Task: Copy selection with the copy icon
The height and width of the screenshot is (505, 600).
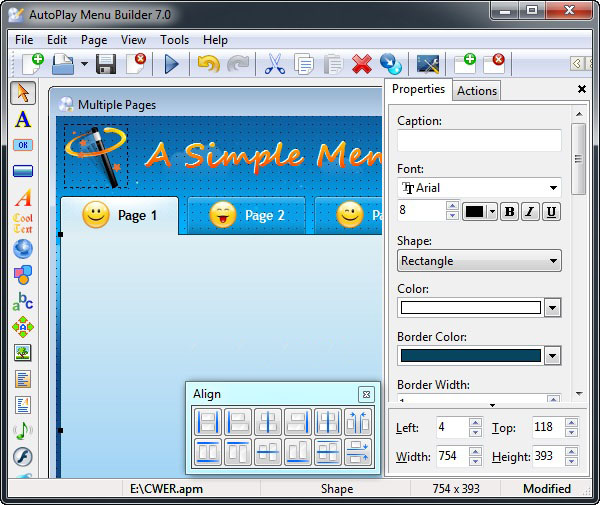Action: coord(304,64)
